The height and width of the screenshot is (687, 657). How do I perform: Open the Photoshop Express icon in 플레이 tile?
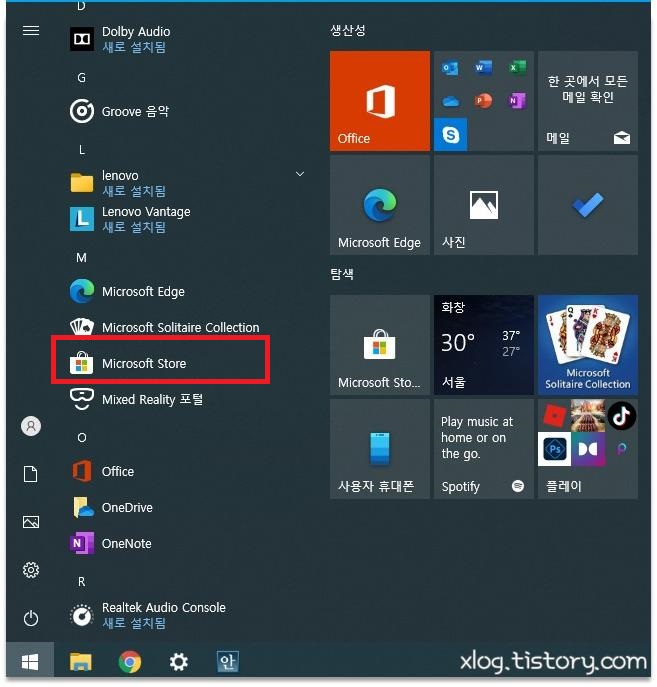(x=554, y=449)
